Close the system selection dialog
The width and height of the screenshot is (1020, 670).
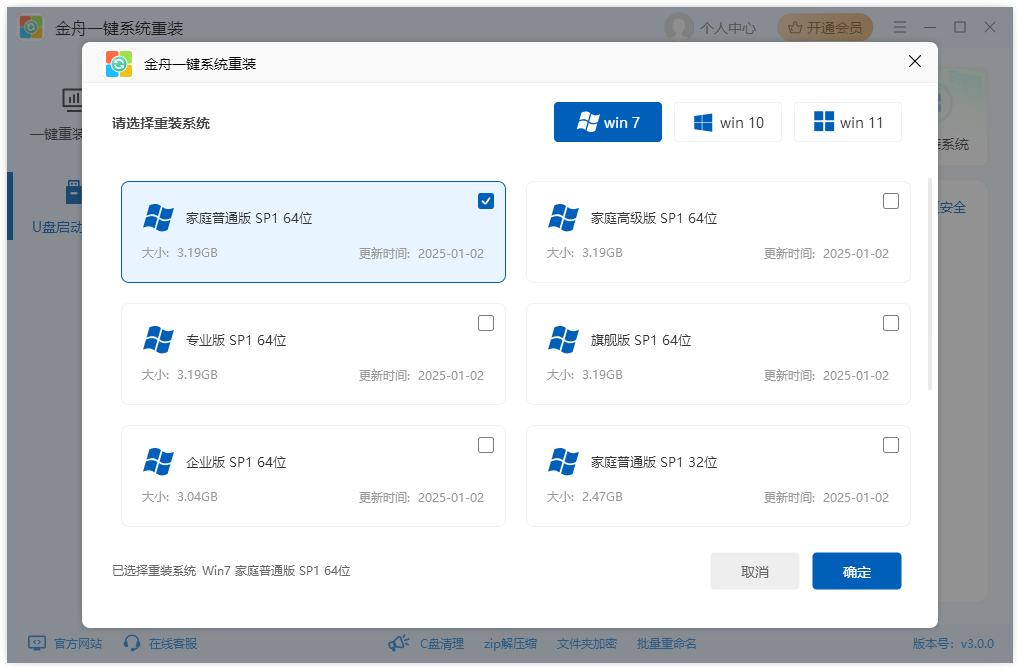tap(915, 61)
